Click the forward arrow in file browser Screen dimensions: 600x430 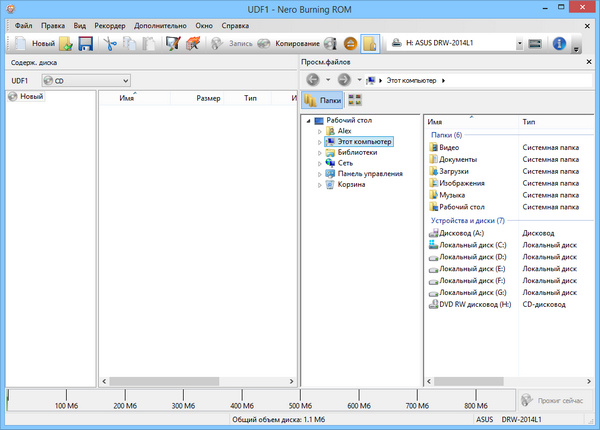click(344, 79)
